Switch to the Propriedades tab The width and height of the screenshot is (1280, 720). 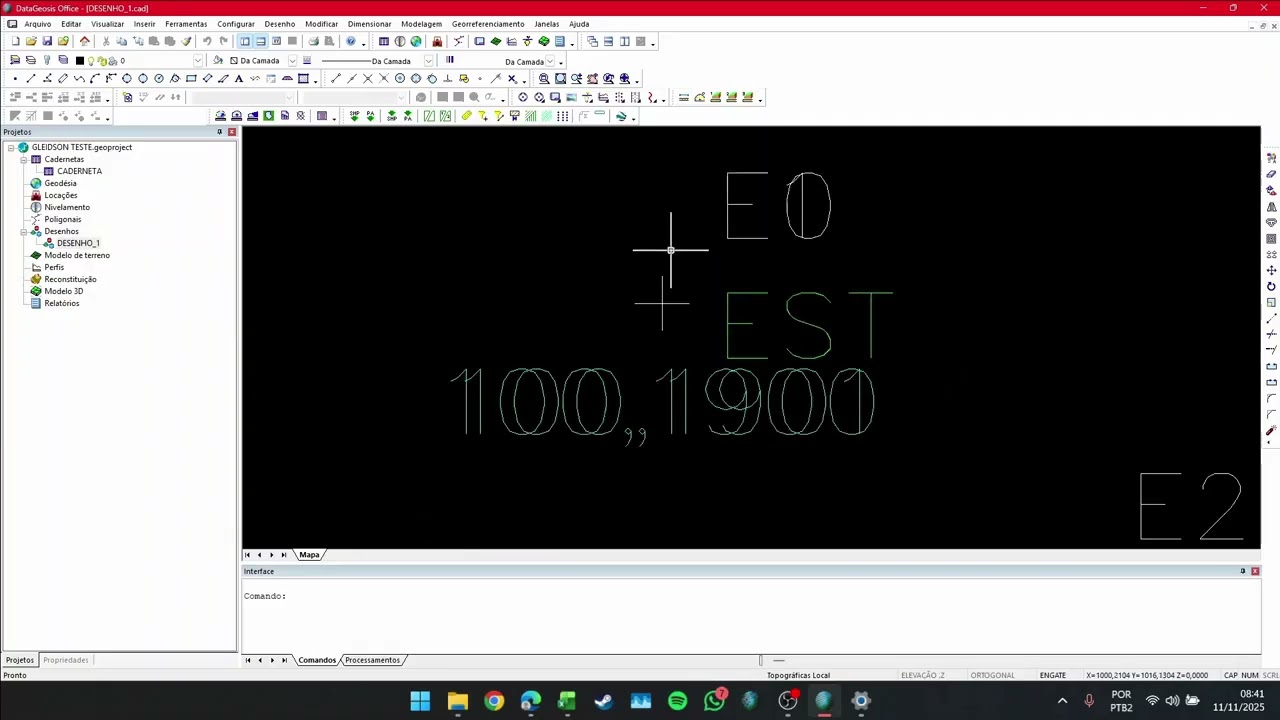(x=66, y=660)
